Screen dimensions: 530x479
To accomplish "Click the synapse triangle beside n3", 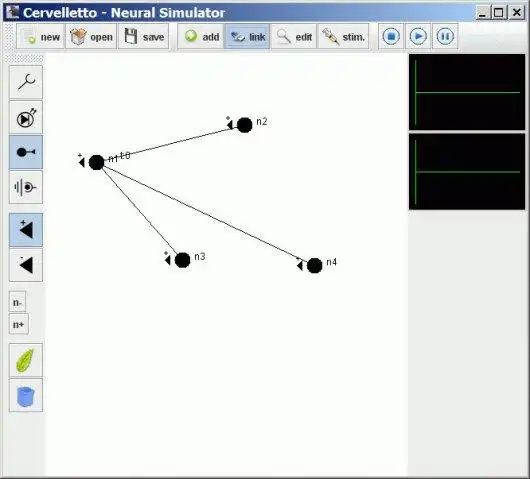I will click(x=168, y=260).
